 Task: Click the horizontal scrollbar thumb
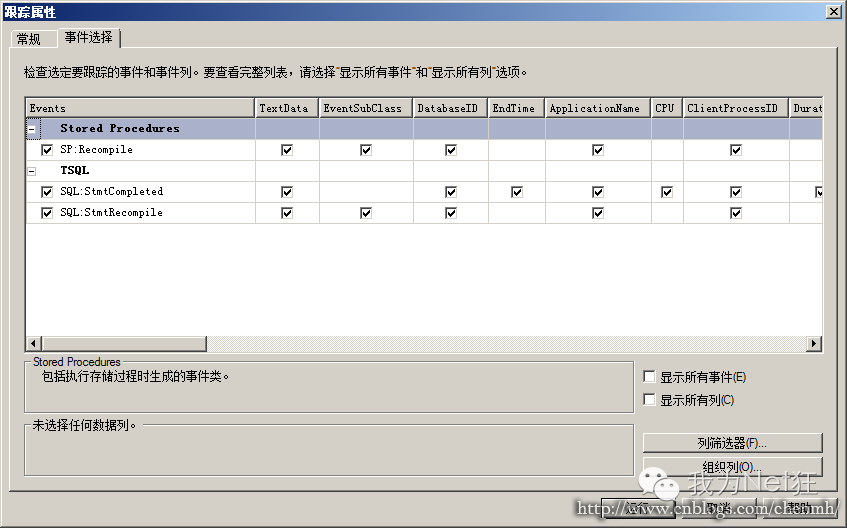[124, 343]
